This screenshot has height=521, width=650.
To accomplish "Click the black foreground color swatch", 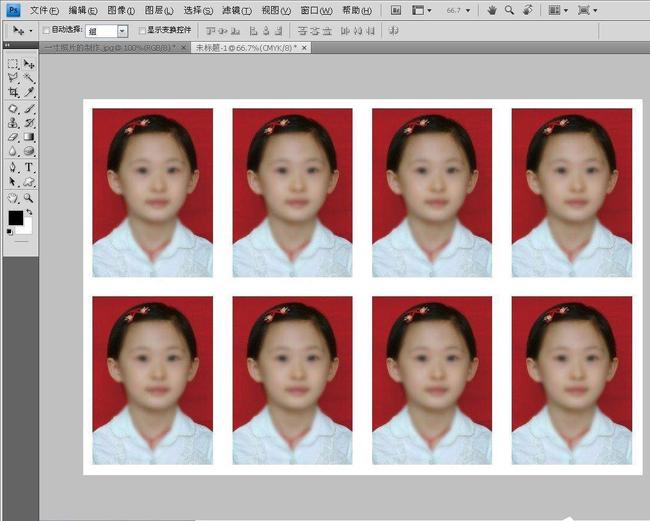I will tap(15, 218).
